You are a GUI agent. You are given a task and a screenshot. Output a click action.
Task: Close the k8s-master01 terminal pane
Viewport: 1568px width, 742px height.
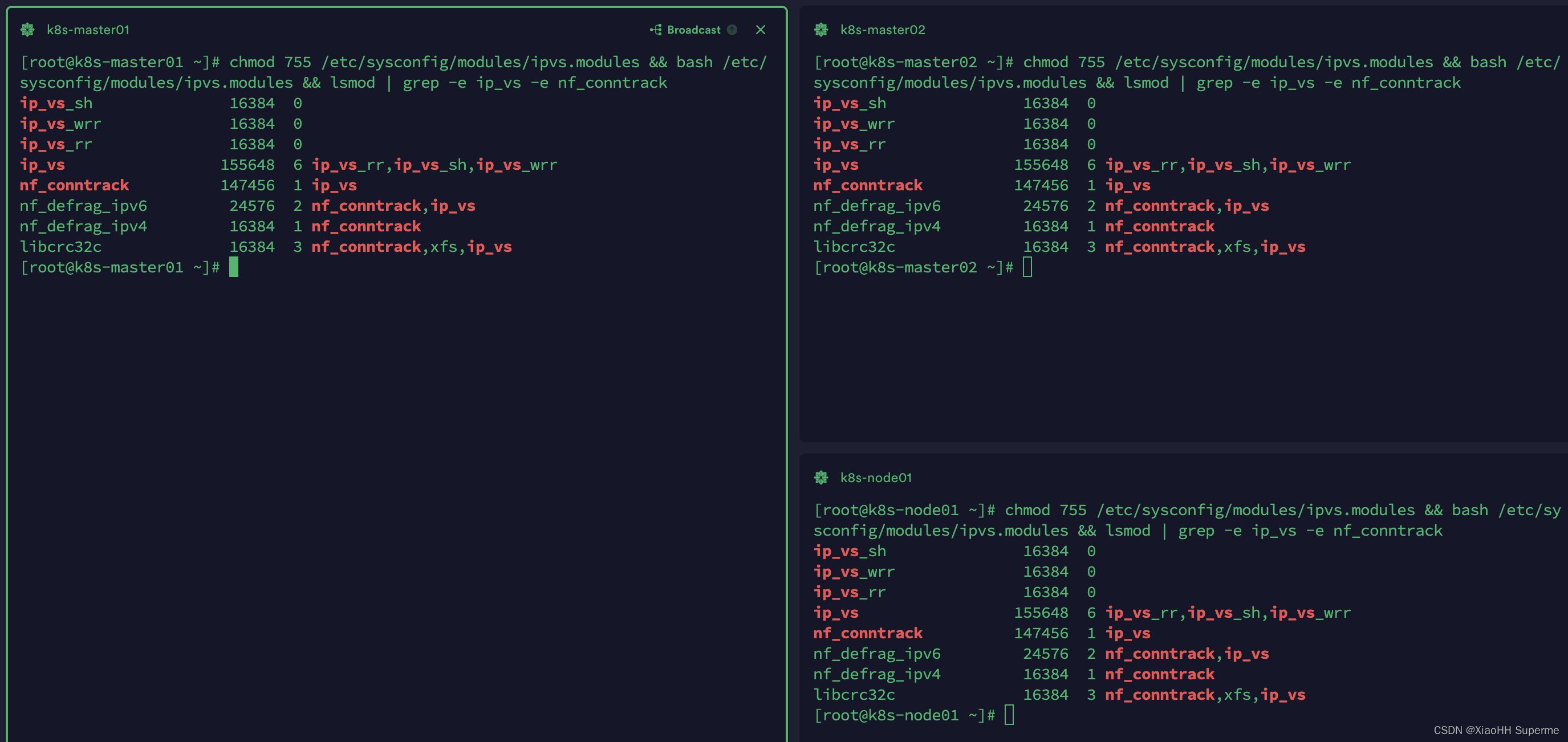(760, 30)
